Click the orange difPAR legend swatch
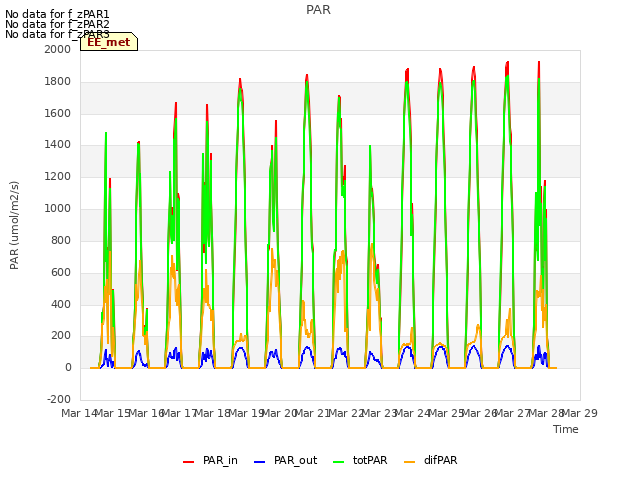The image size is (640, 480). [409, 462]
